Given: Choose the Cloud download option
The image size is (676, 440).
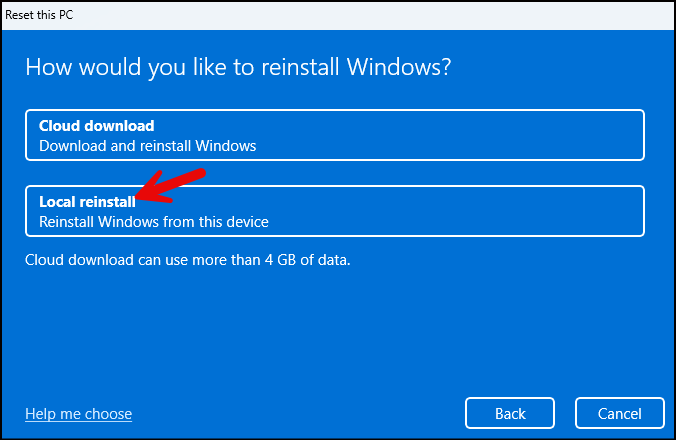Looking at the screenshot, I should pos(335,135).
